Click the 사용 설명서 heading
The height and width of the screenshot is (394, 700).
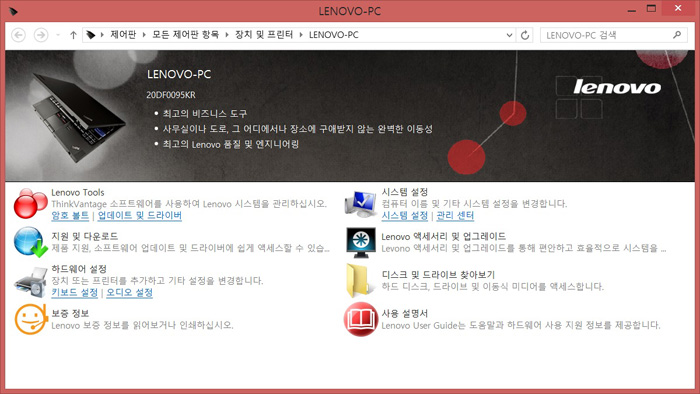click(404, 313)
